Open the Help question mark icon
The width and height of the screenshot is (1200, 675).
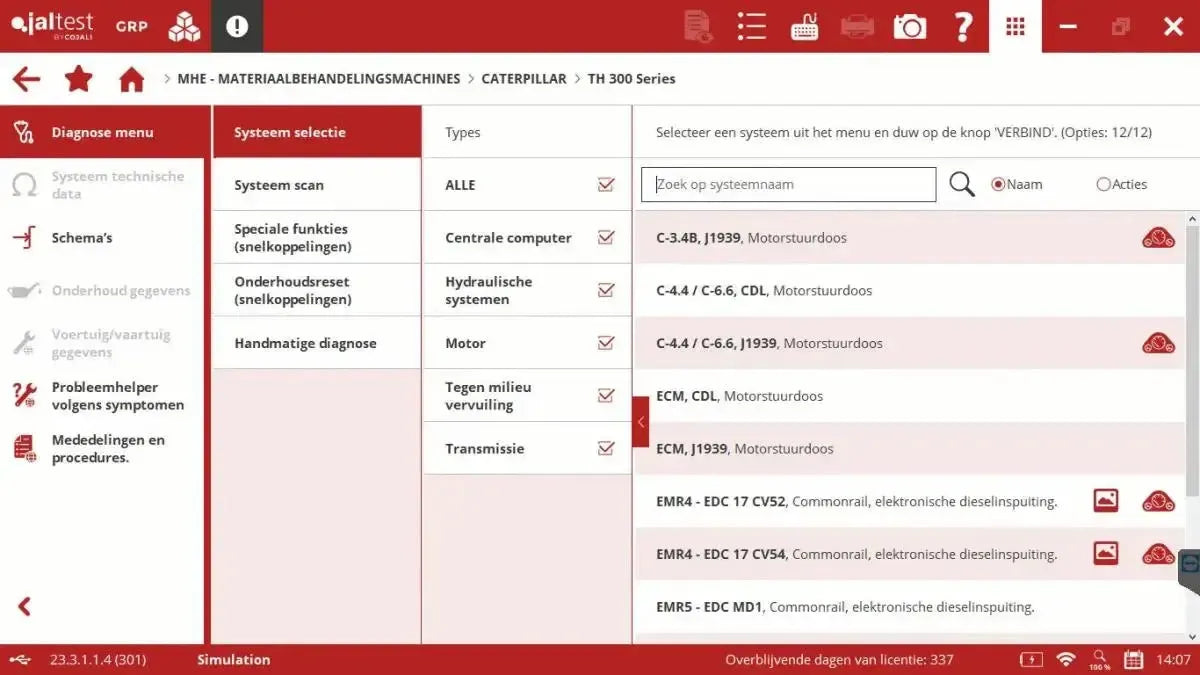tap(962, 27)
